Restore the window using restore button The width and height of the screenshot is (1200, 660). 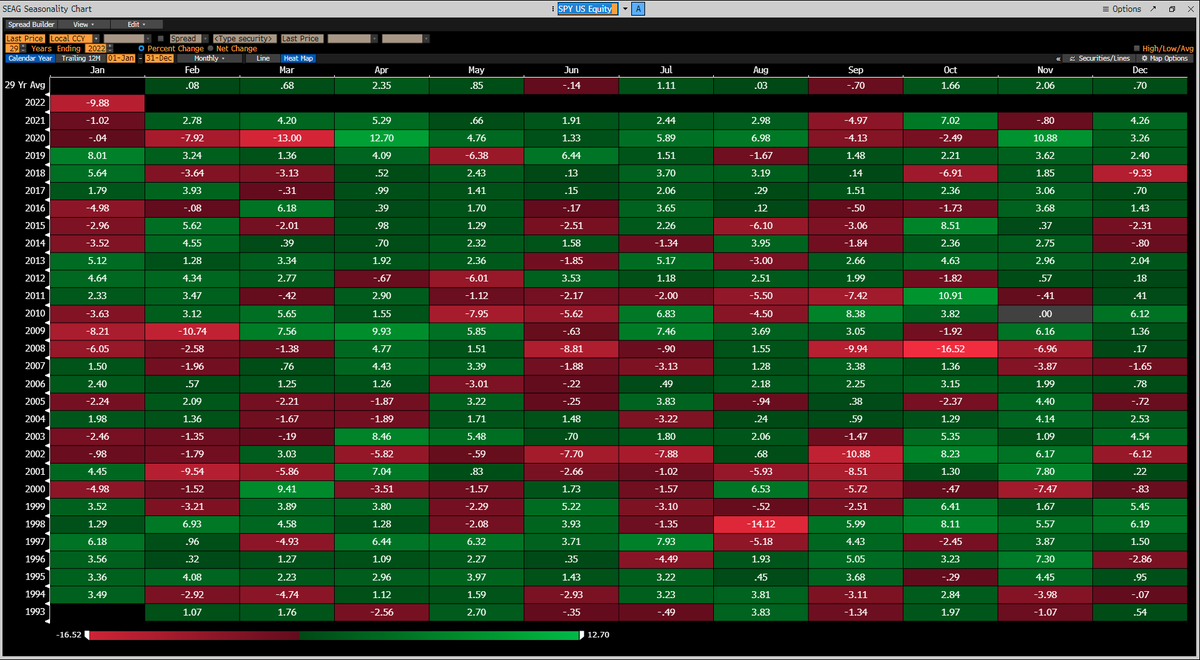coord(1172,9)
